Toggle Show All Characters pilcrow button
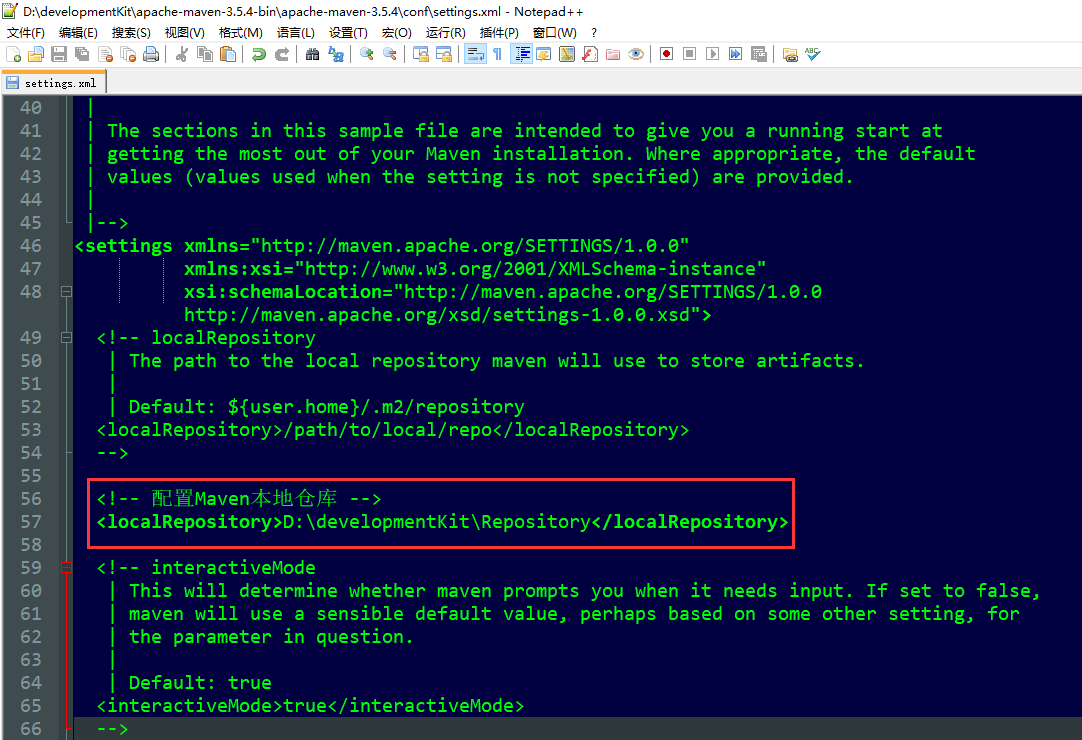Image resolution: width=1082 pixels, height=740 pixels. click(498, 55)
